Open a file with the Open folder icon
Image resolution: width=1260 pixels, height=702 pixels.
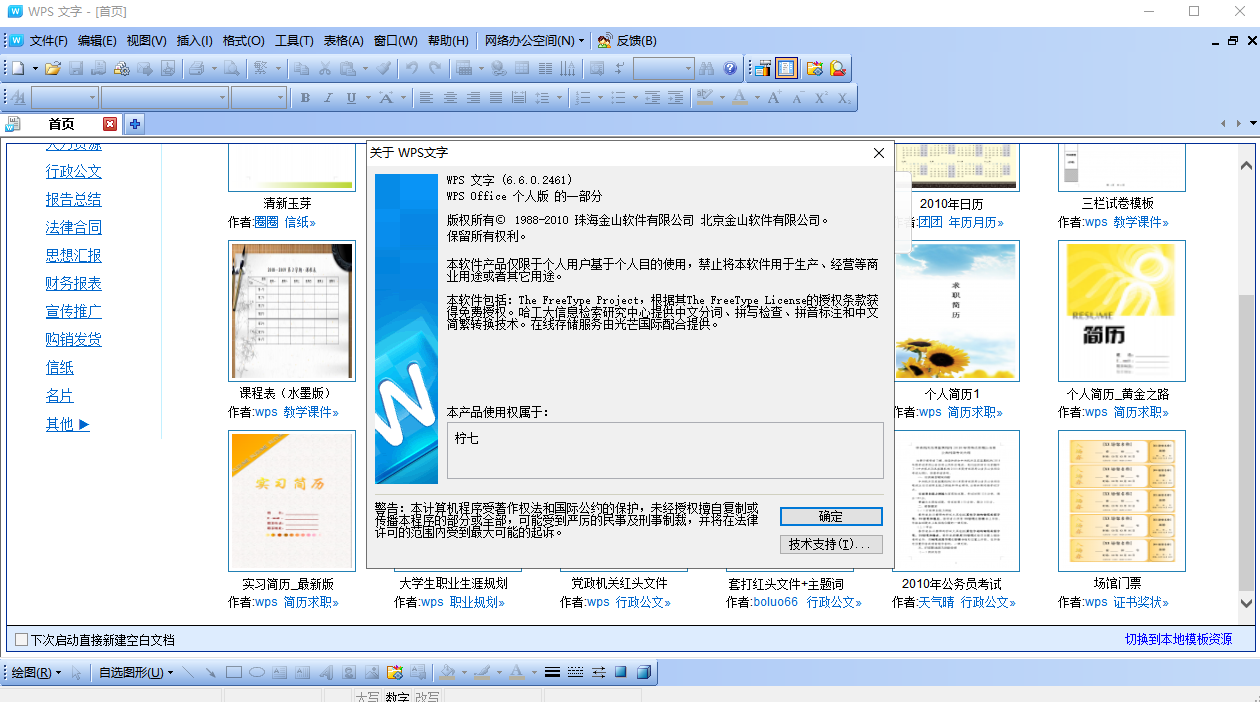(x=53, y=68)
